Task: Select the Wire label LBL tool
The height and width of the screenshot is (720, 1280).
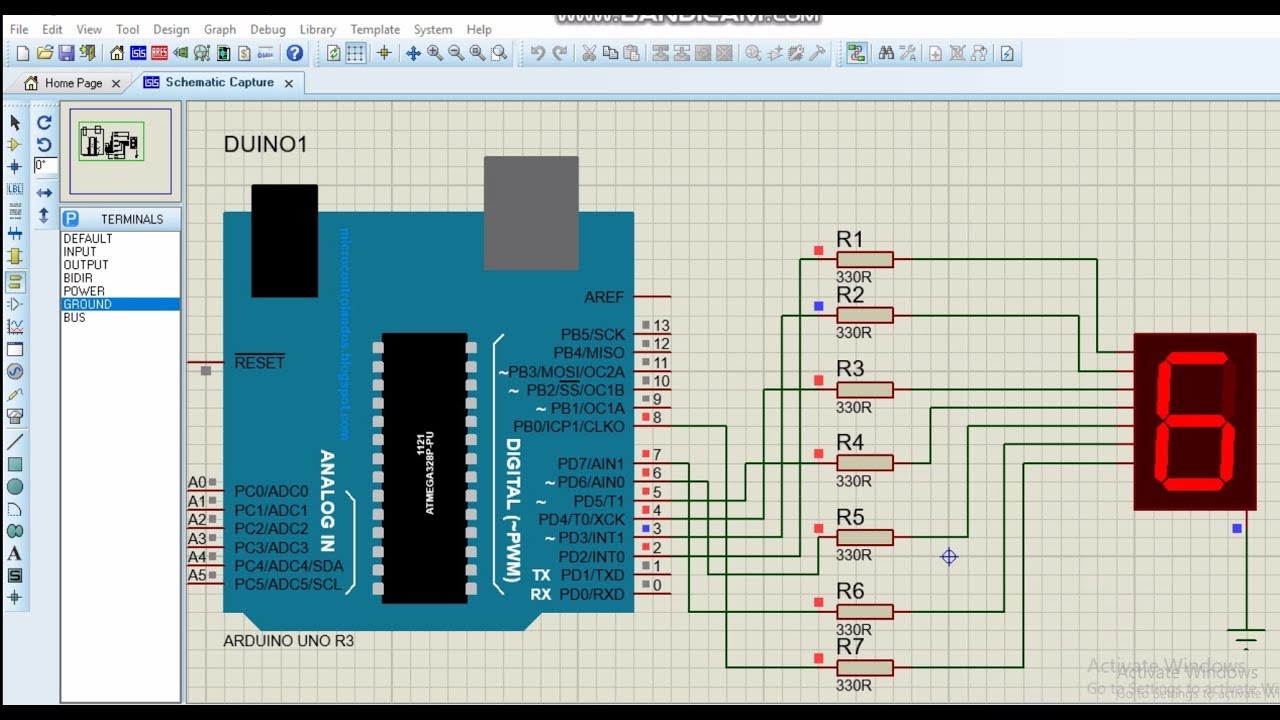Action: pos(15,188)
